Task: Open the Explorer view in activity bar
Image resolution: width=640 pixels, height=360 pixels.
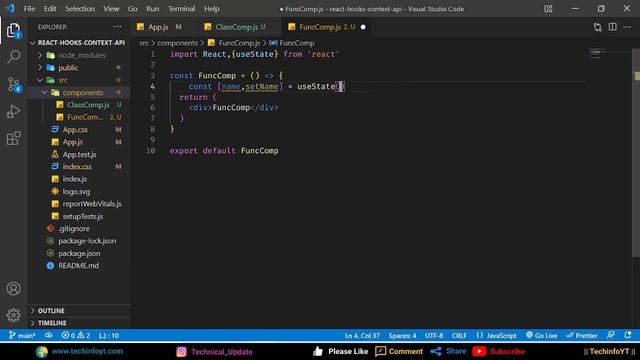Action: point(13,30)
